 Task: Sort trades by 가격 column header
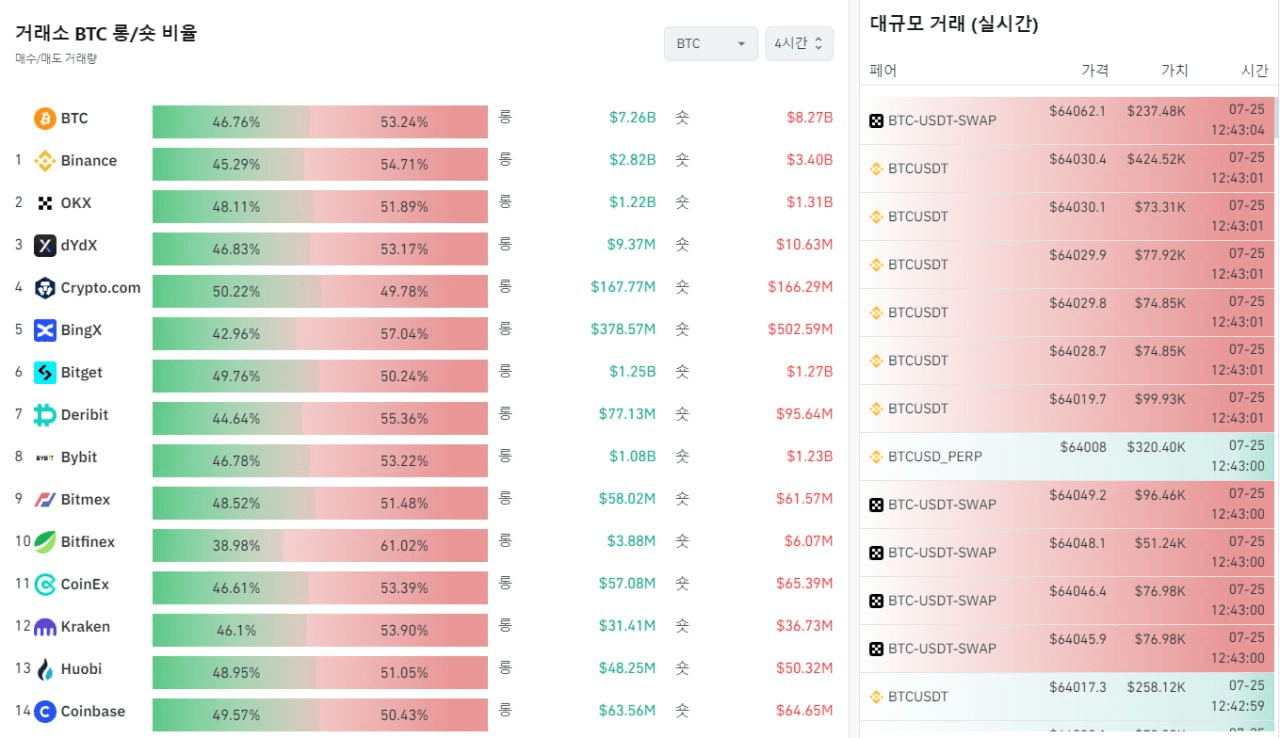(x=1094, y=71)
